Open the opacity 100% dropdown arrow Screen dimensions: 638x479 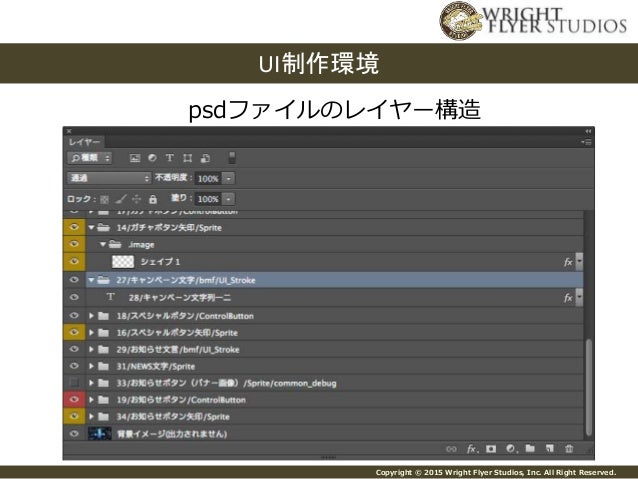coord(229,179)
